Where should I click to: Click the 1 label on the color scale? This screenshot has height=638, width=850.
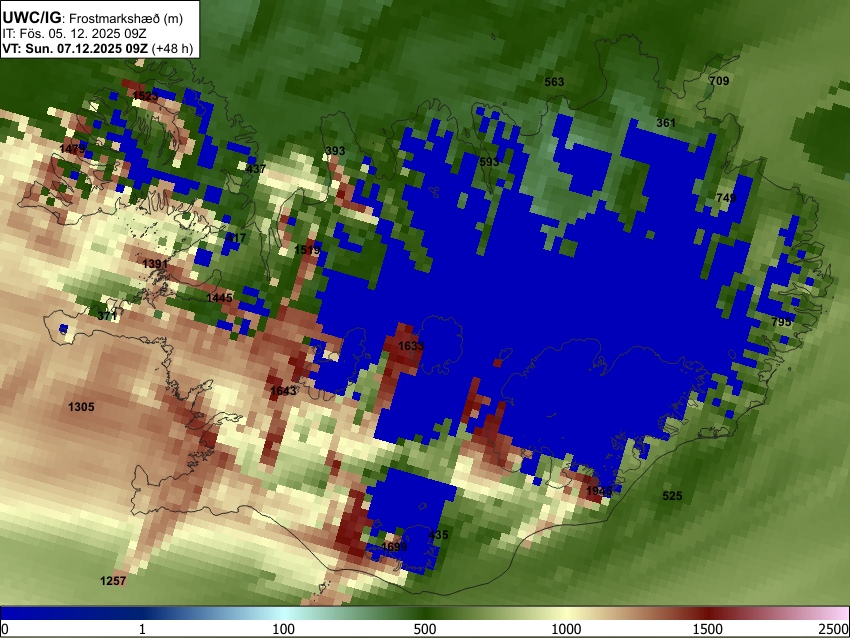click(x=142, y=629)
